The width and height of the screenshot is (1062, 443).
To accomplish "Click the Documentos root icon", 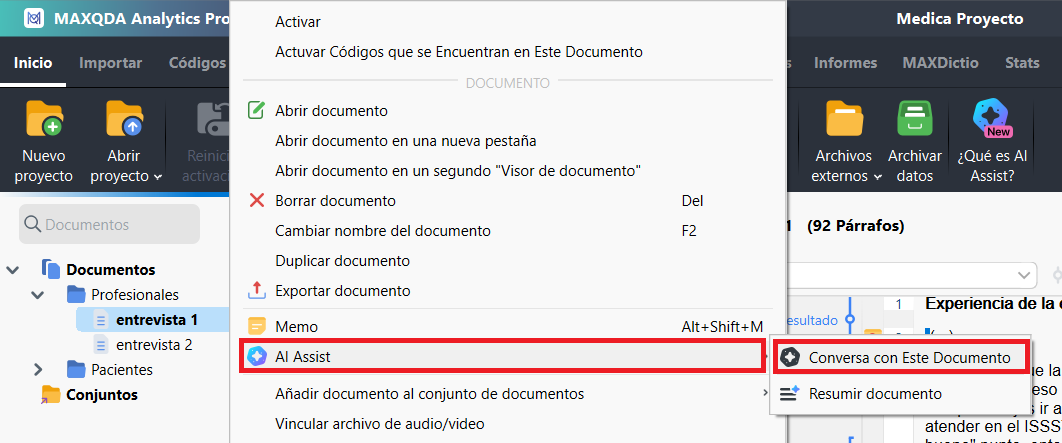I will pyautogui.click(x=51, y=269).
